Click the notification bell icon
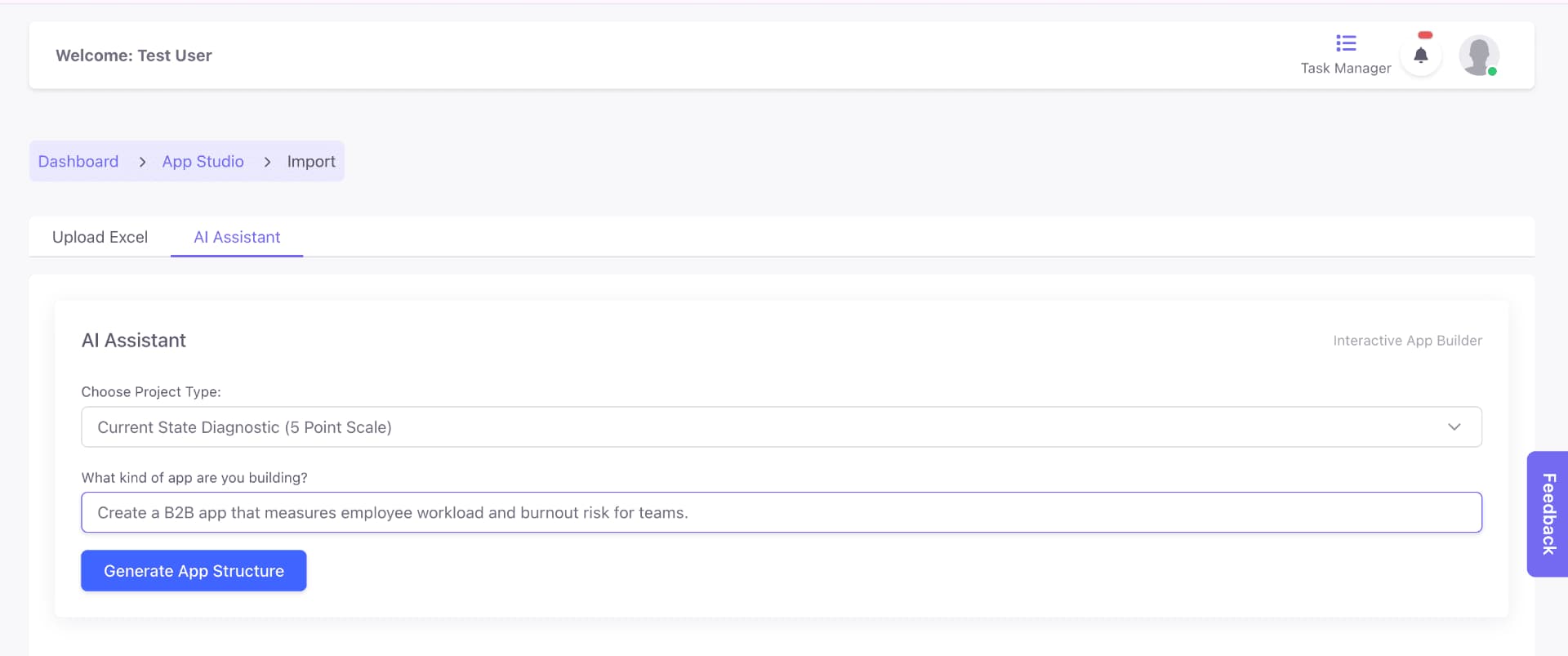This screenshot has width=1568, height=656. [1421, 56]
